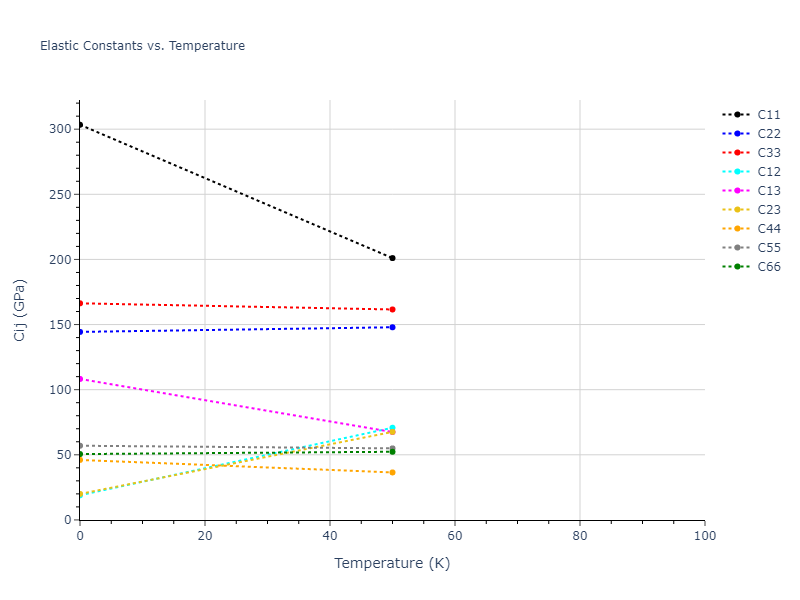Click the cyan C12 legend marker
Image resolution: width=800 pixels, height=600 pixels.
737,172
